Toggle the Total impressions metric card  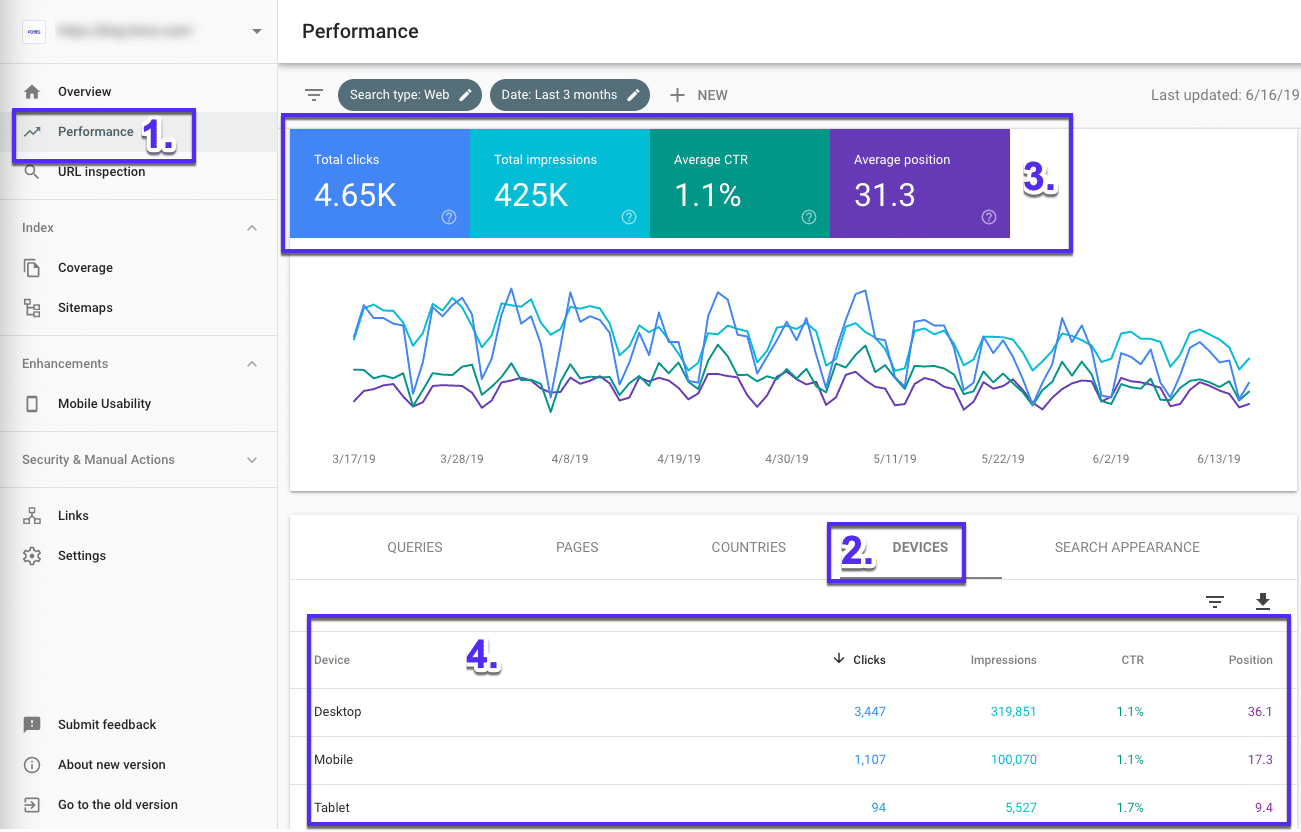click(x=560, y=183)
